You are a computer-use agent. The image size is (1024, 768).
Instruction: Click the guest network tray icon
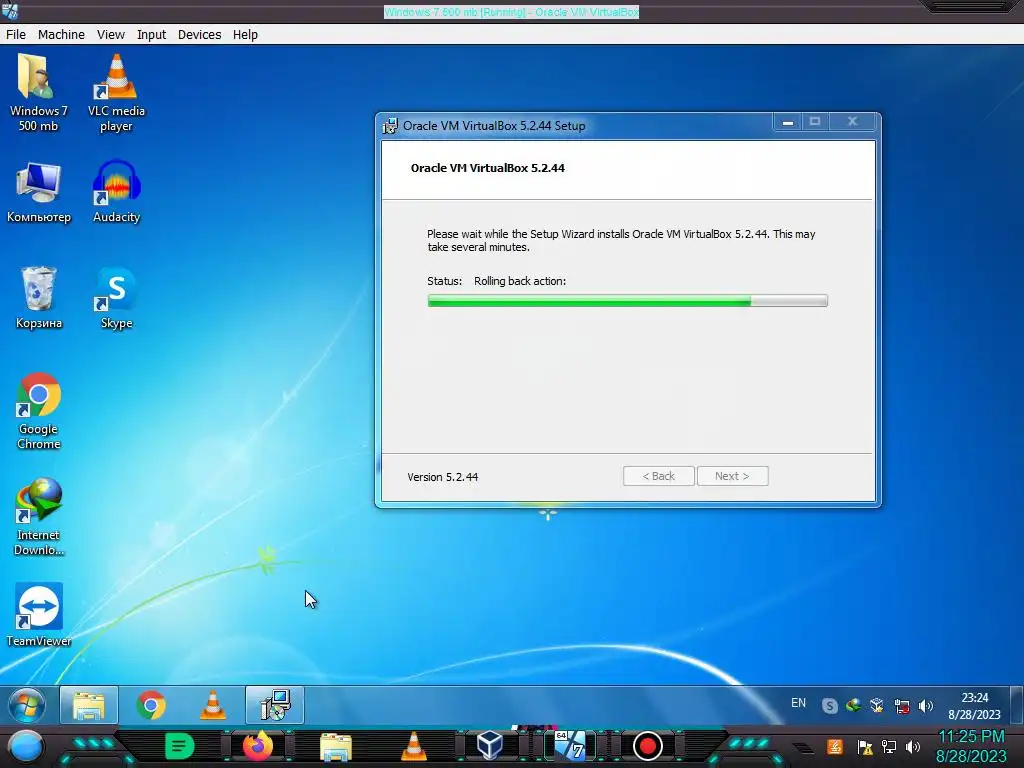(x=902, y=706)
